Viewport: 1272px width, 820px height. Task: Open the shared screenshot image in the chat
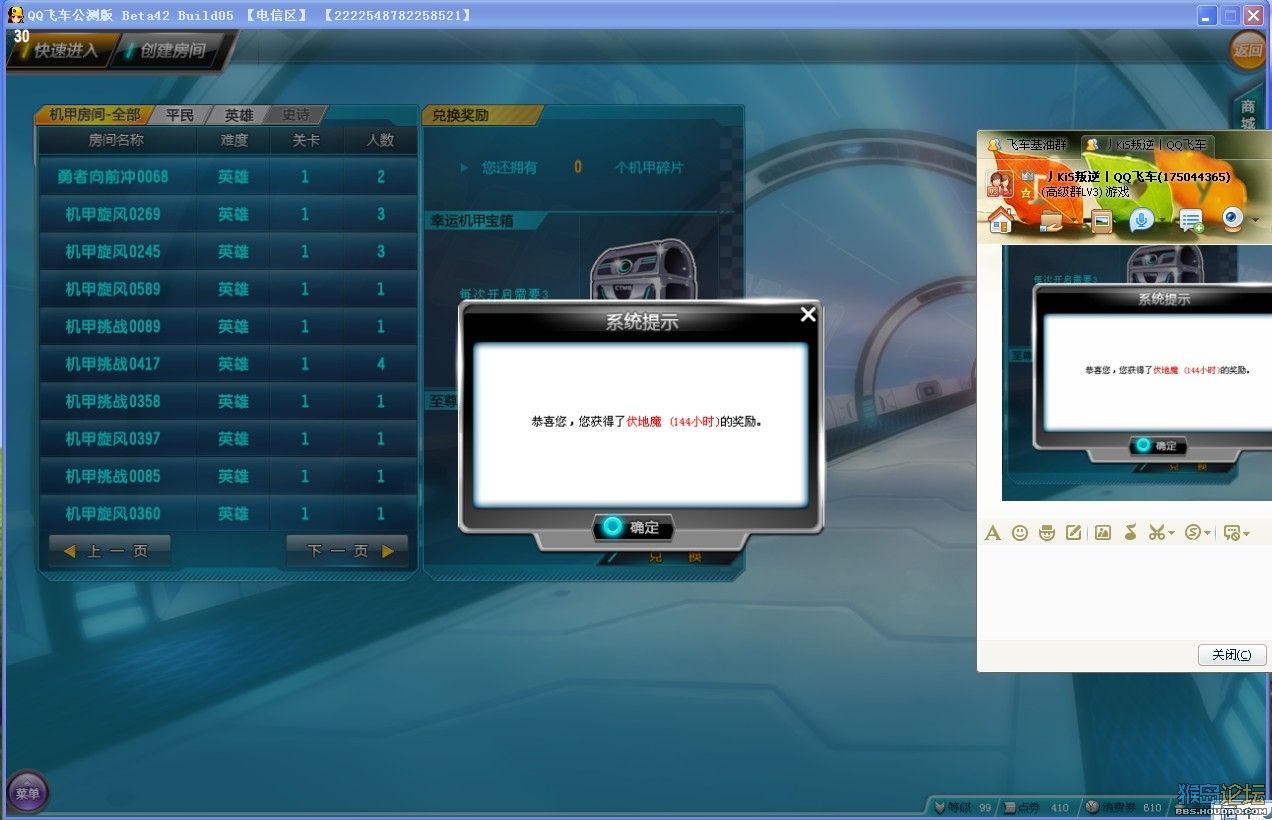1137,372
